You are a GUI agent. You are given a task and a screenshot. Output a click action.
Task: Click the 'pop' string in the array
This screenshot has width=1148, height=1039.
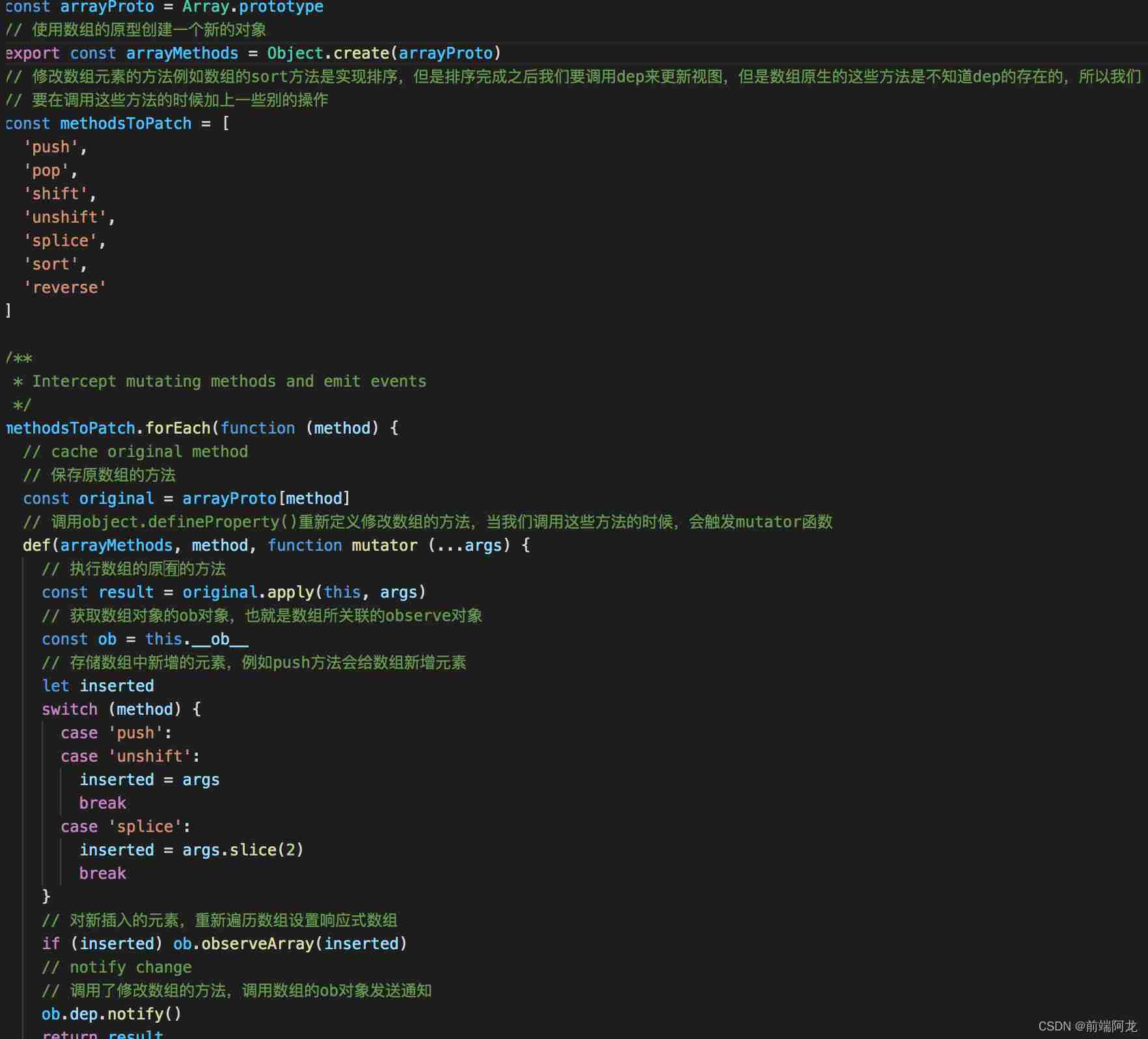pos(46,171)
